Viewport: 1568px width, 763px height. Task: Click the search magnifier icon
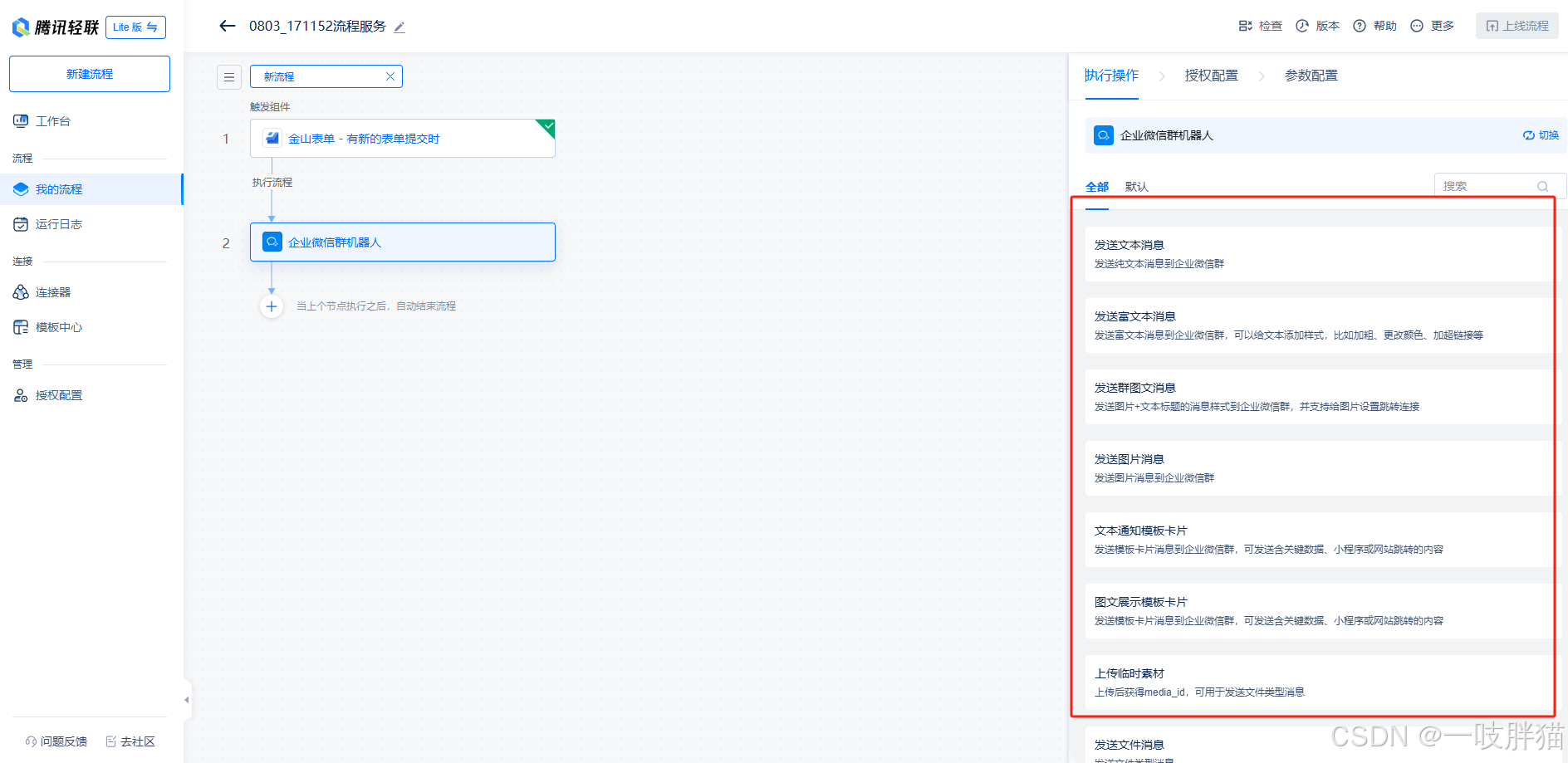tap(1543, 187)
